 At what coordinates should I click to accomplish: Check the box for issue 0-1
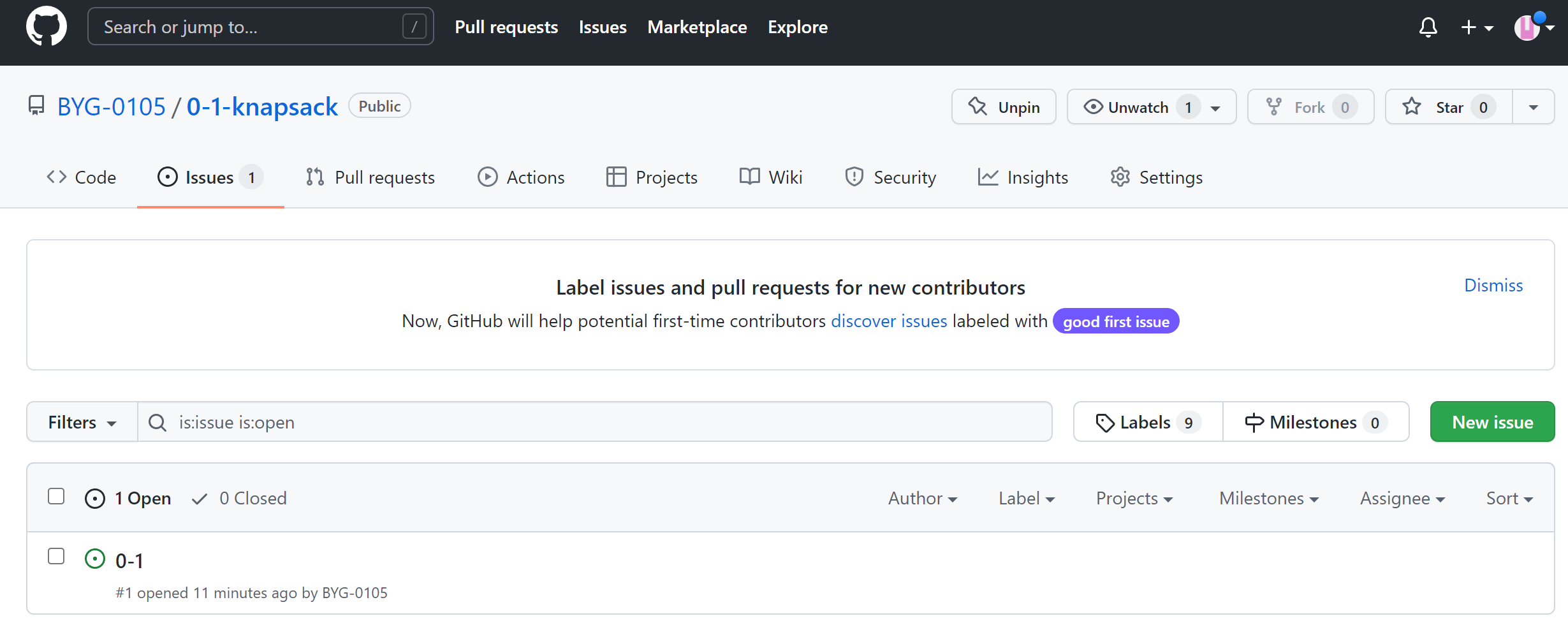pos(56,557)
